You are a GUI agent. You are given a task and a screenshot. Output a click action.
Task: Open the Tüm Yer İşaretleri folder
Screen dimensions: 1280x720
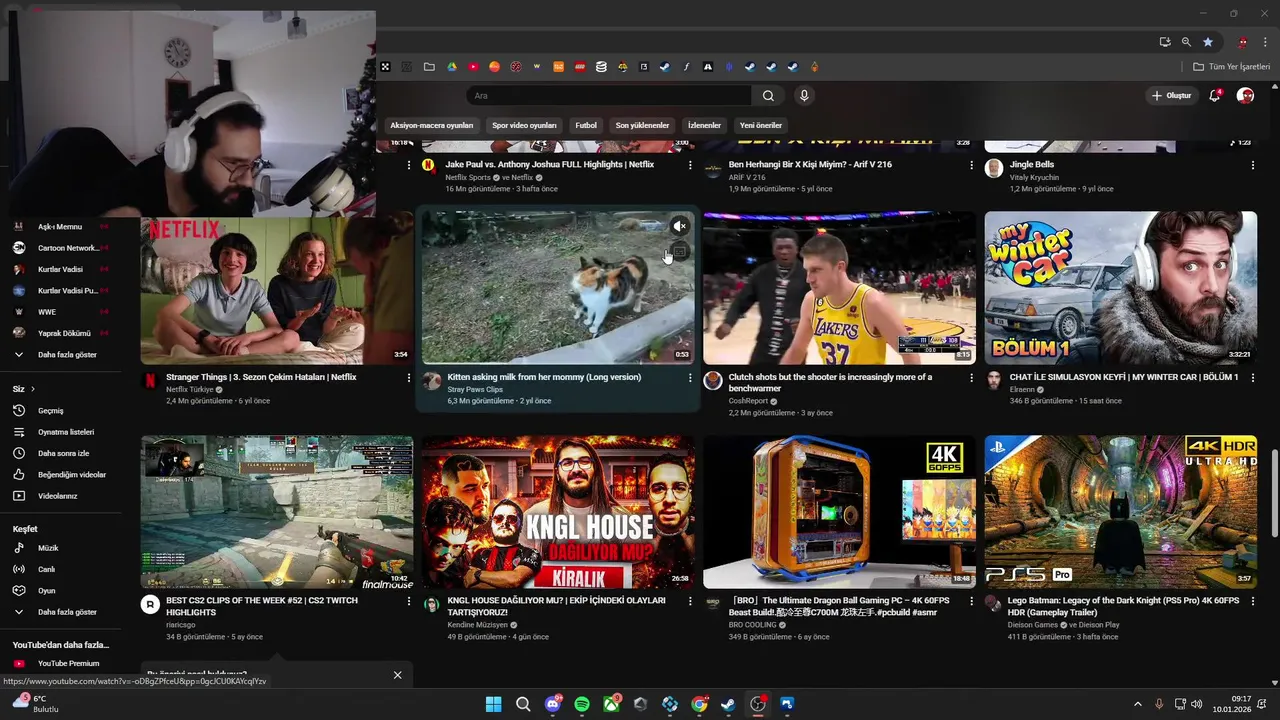click(1231, 67)
